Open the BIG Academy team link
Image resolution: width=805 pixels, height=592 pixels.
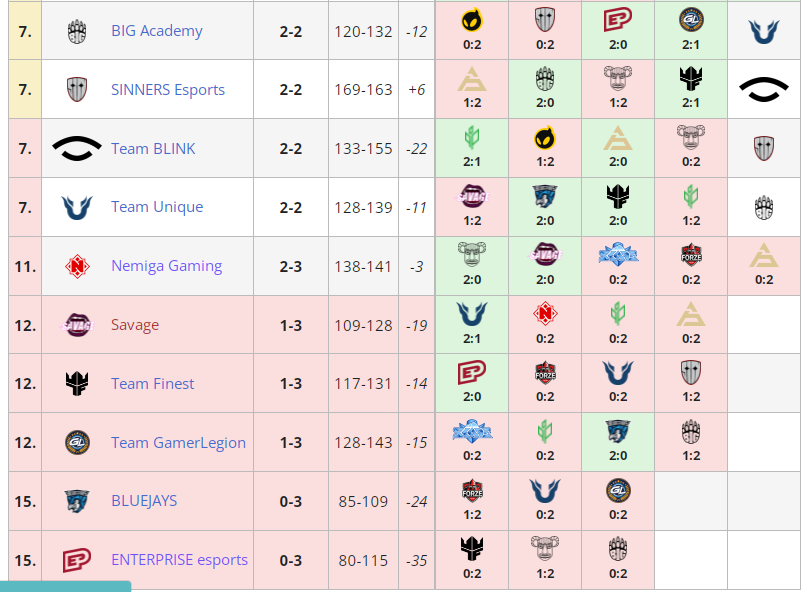(x=156, y=31)
